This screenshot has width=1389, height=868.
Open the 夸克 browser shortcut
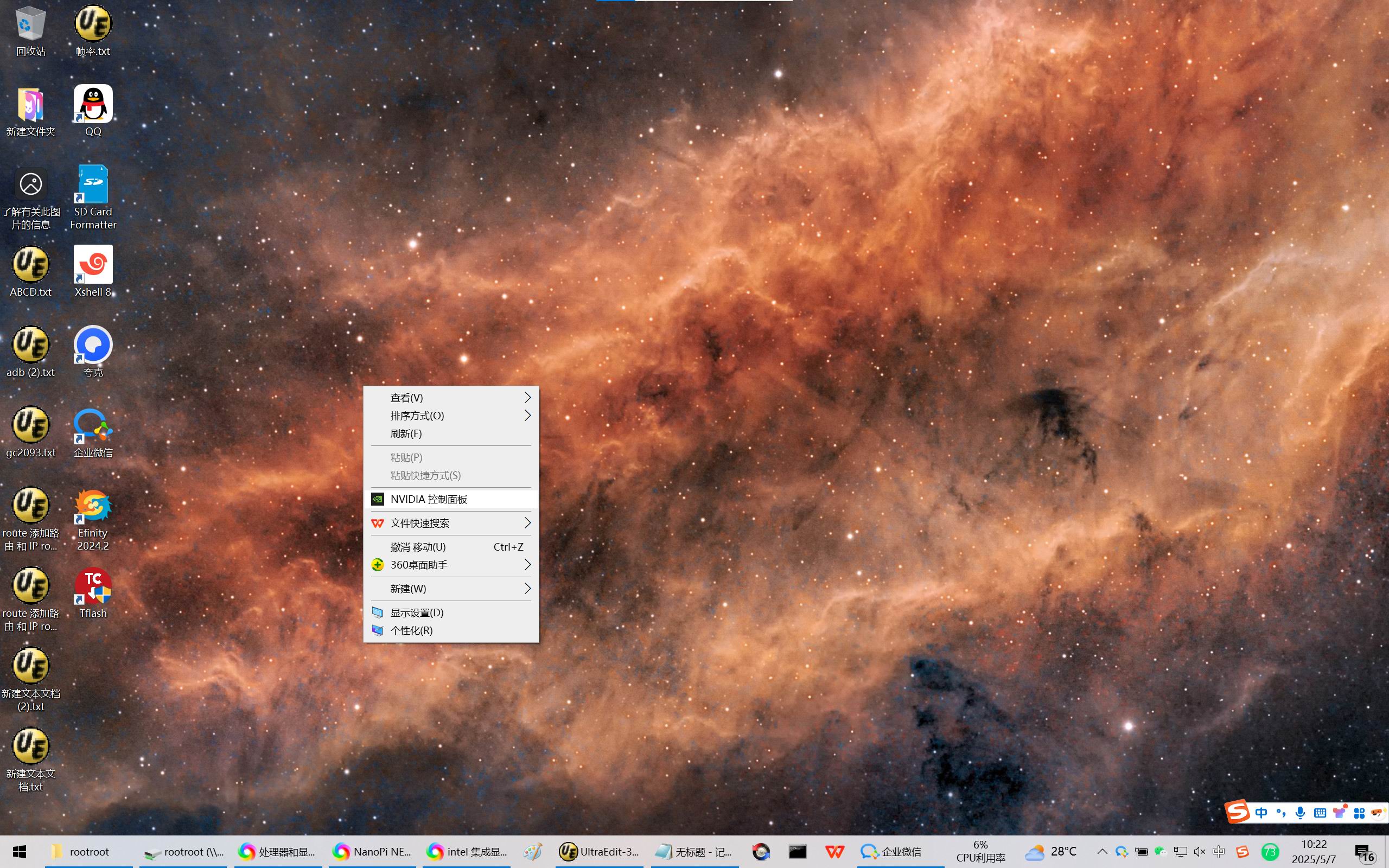pyautogui.click(x=93, y=346)
